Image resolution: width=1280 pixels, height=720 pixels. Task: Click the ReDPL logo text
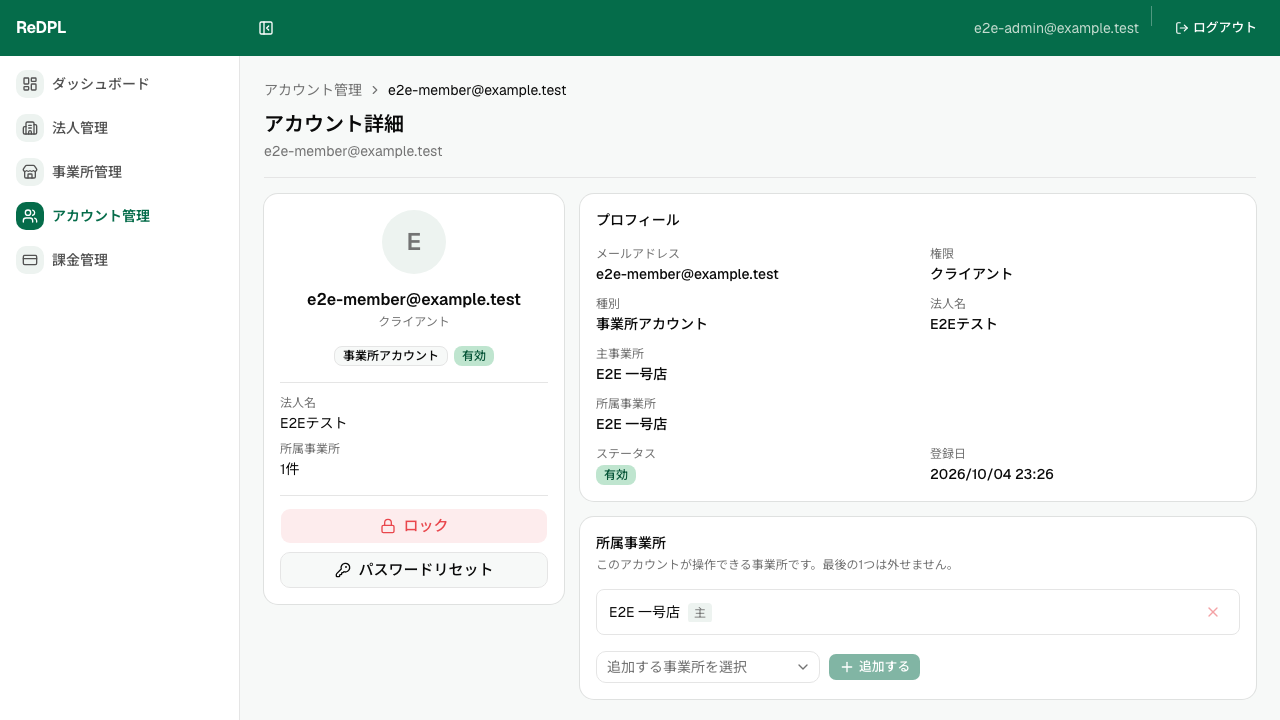tap(41, 28)
